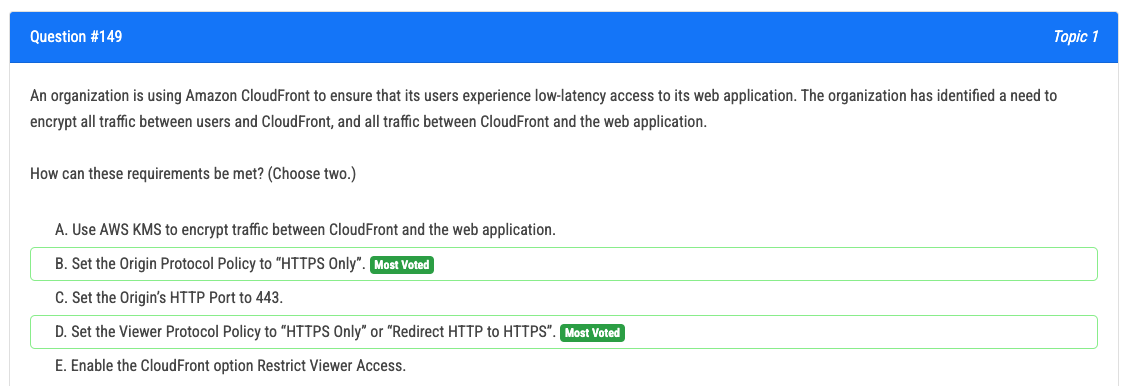Click the Topic 1 label in header

click(x=1075, y=37)
